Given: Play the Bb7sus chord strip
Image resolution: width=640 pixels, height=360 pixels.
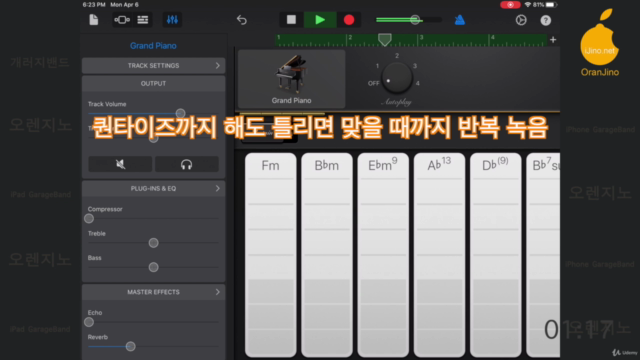Looking at the screenshot, I should click(x=543, y=255).
